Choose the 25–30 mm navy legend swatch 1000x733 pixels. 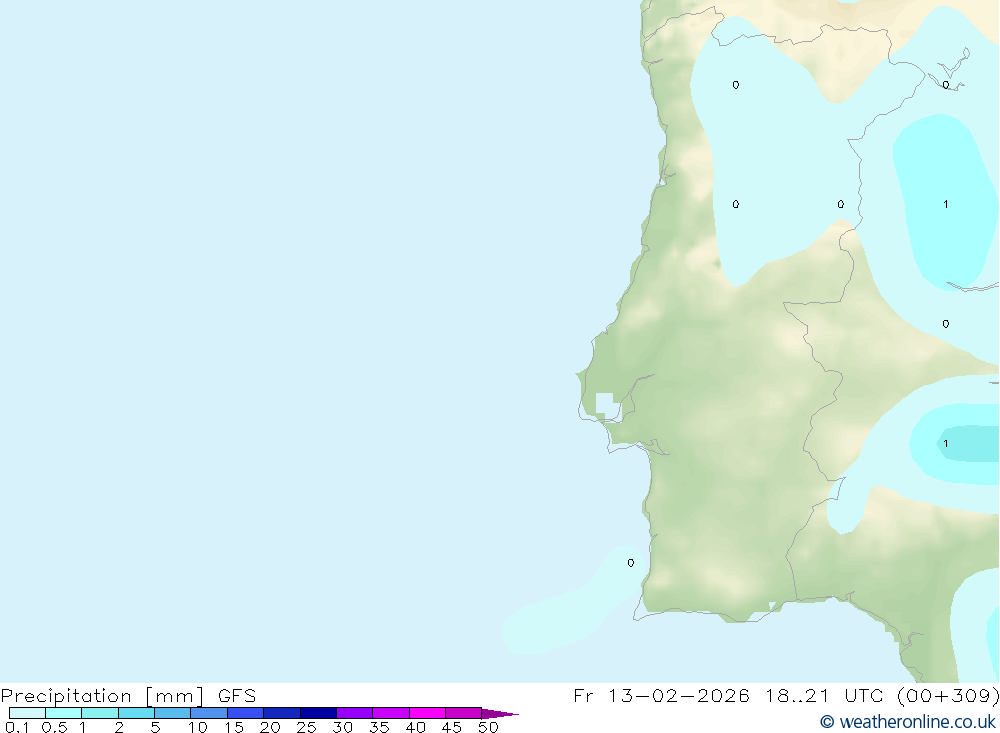tap(318, 713)
